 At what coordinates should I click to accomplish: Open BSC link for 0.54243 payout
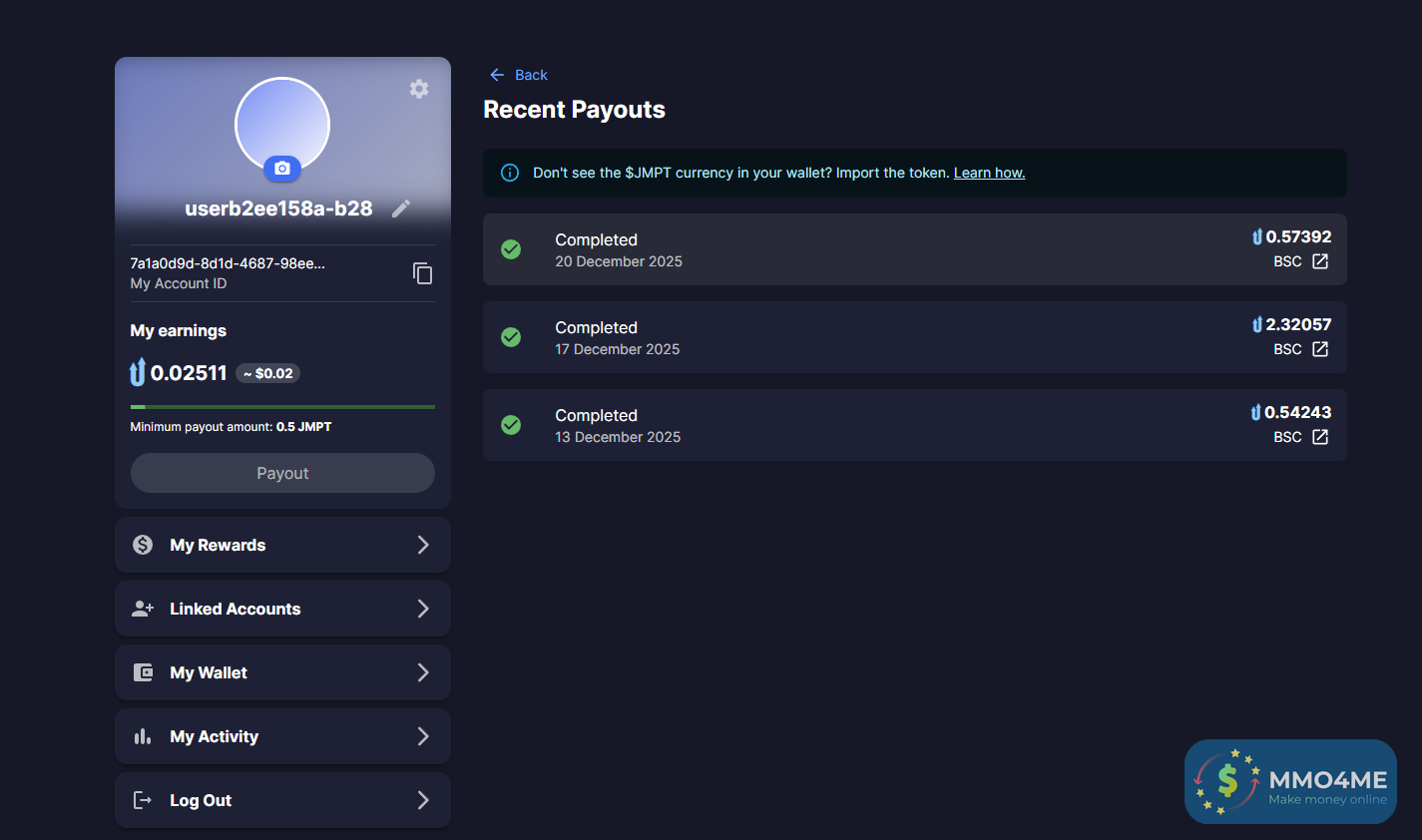point(1319,437)
